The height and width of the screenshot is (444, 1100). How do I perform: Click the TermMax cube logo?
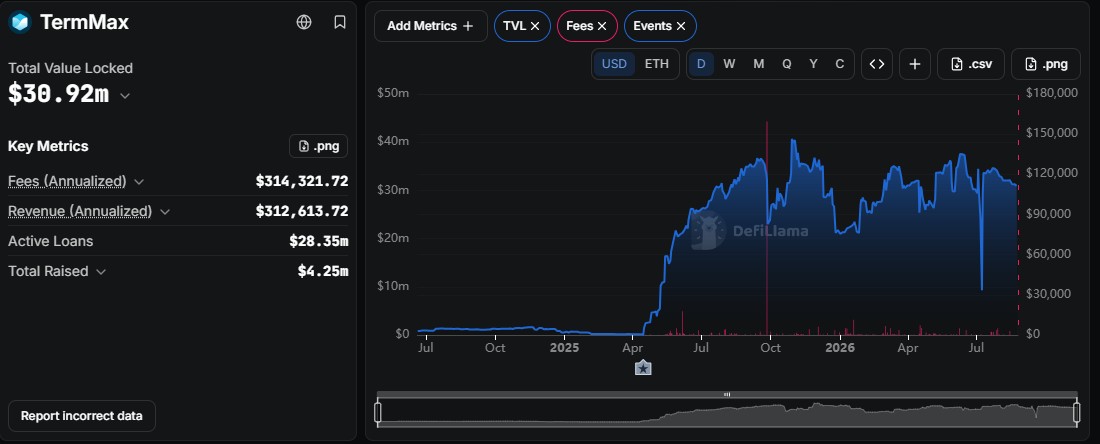(20, 22)
